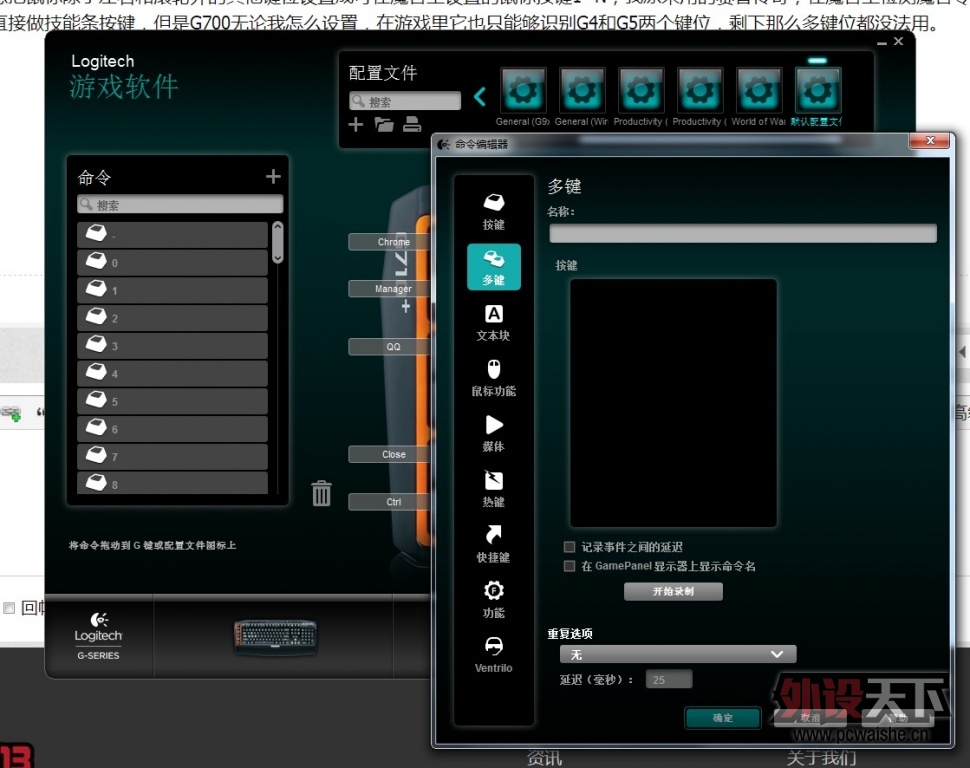Select the 按键 keystroke command type
This screenshot has height=768, width=970.
(x=493, y=212)
